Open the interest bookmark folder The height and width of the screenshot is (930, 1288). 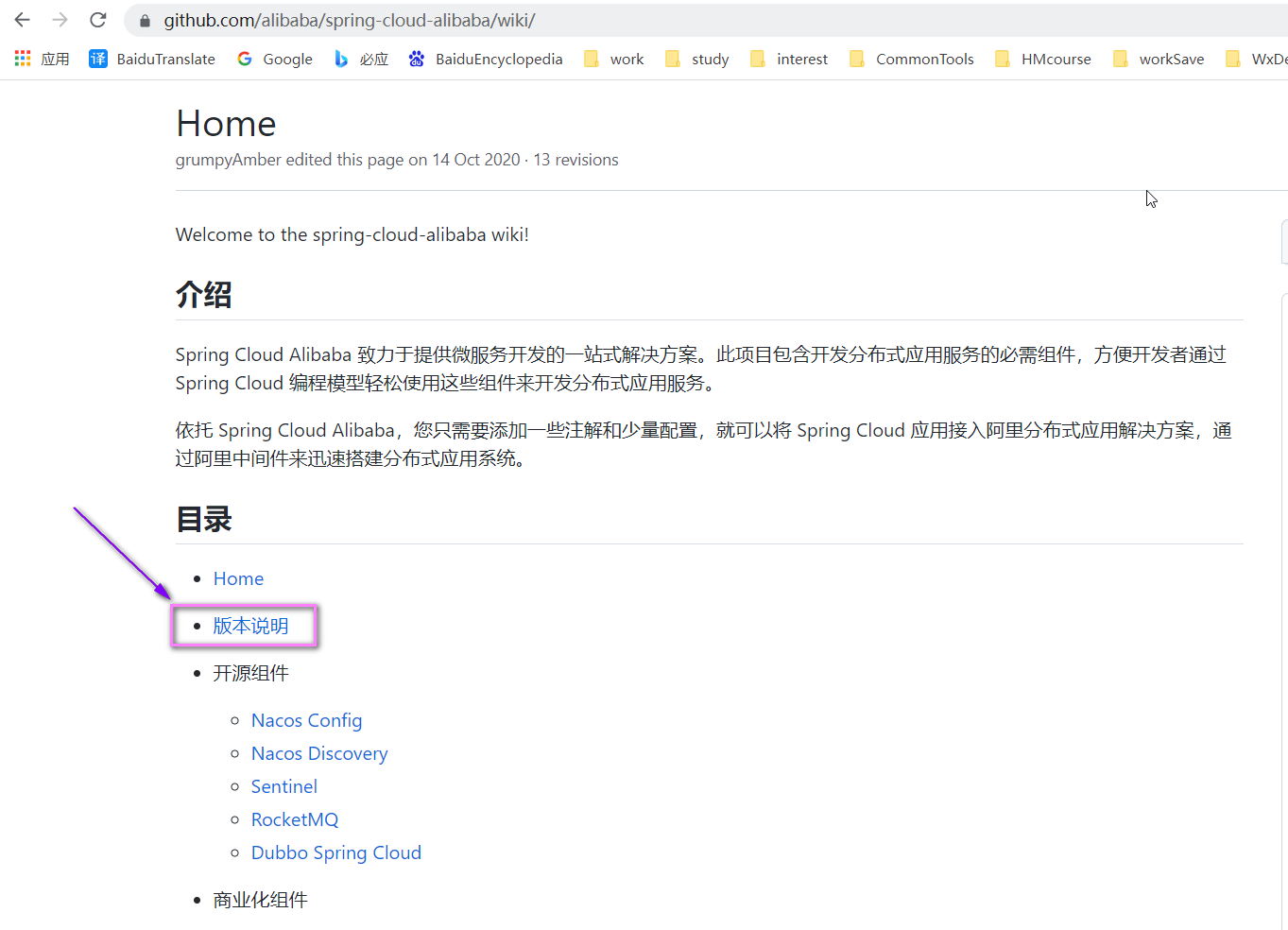point(788,59)
